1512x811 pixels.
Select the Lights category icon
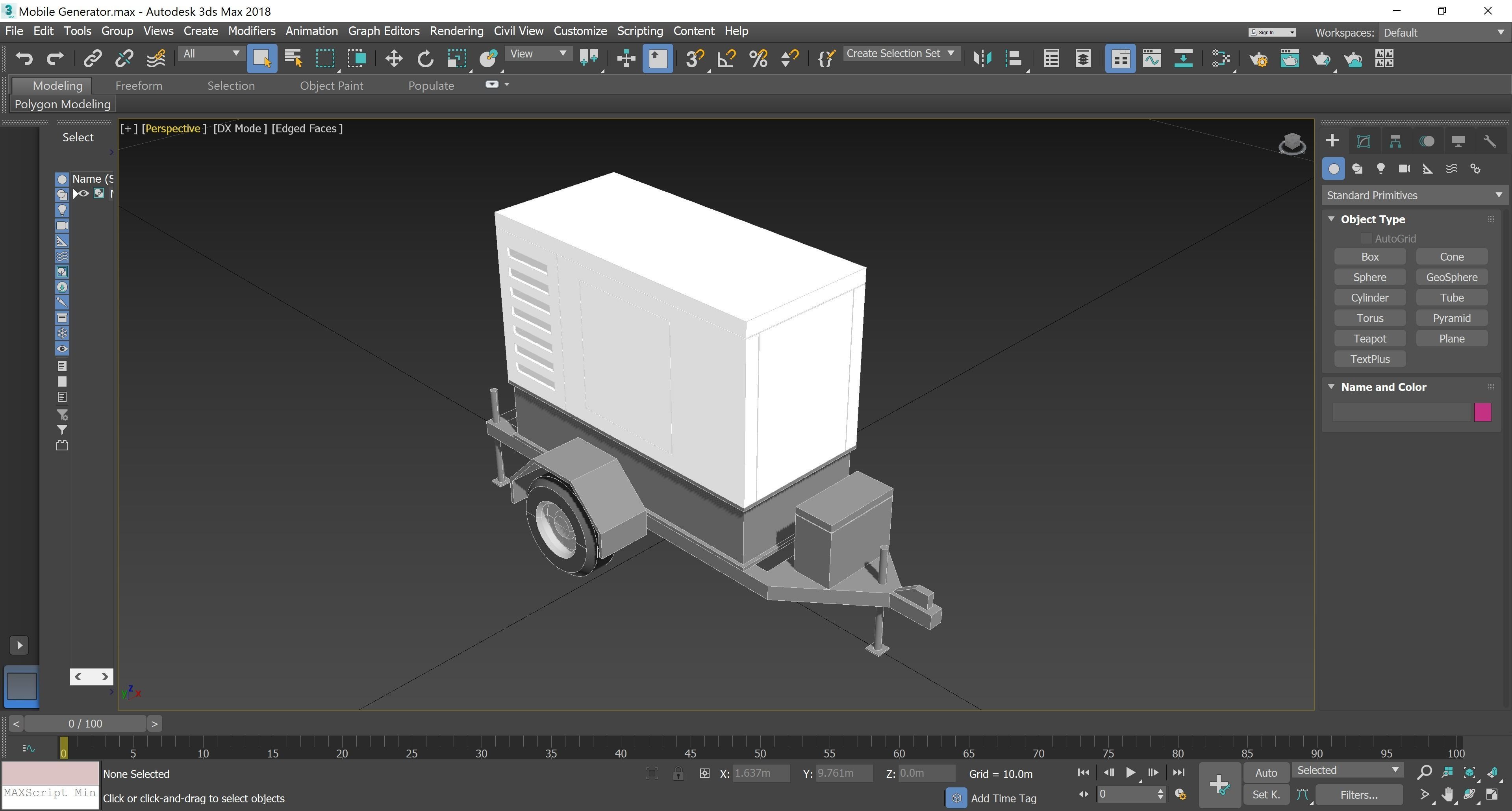point(1380,169)
